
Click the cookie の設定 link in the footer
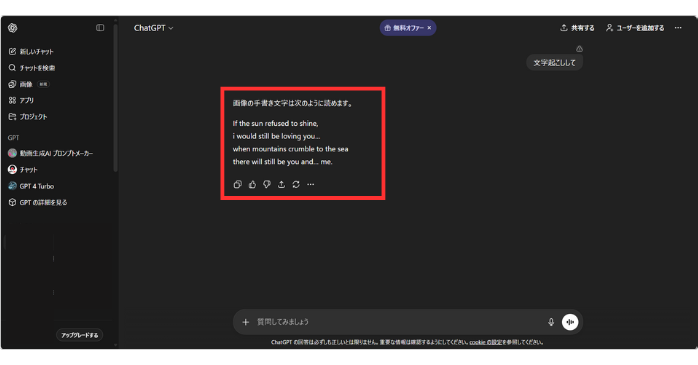tap(485, 342)
